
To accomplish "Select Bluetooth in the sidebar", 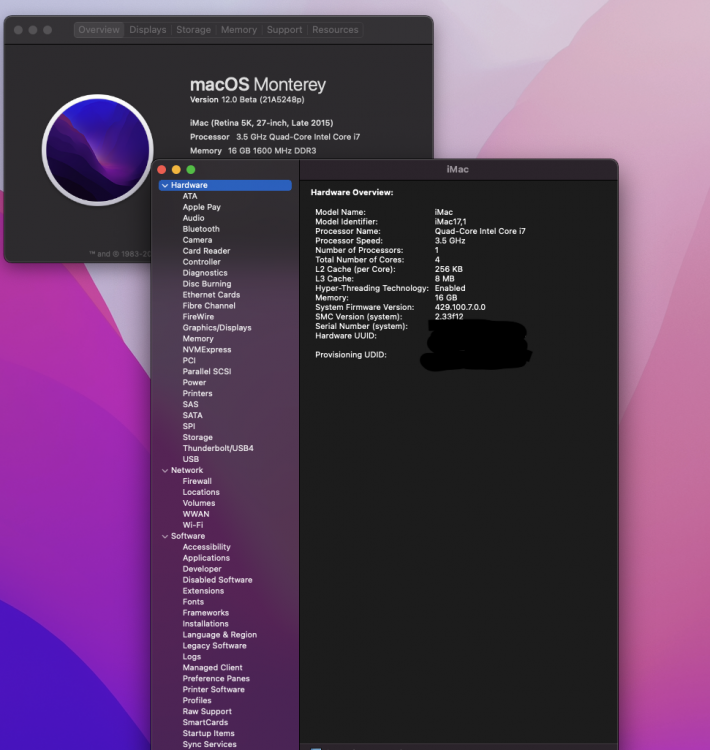I will point(201,229).
